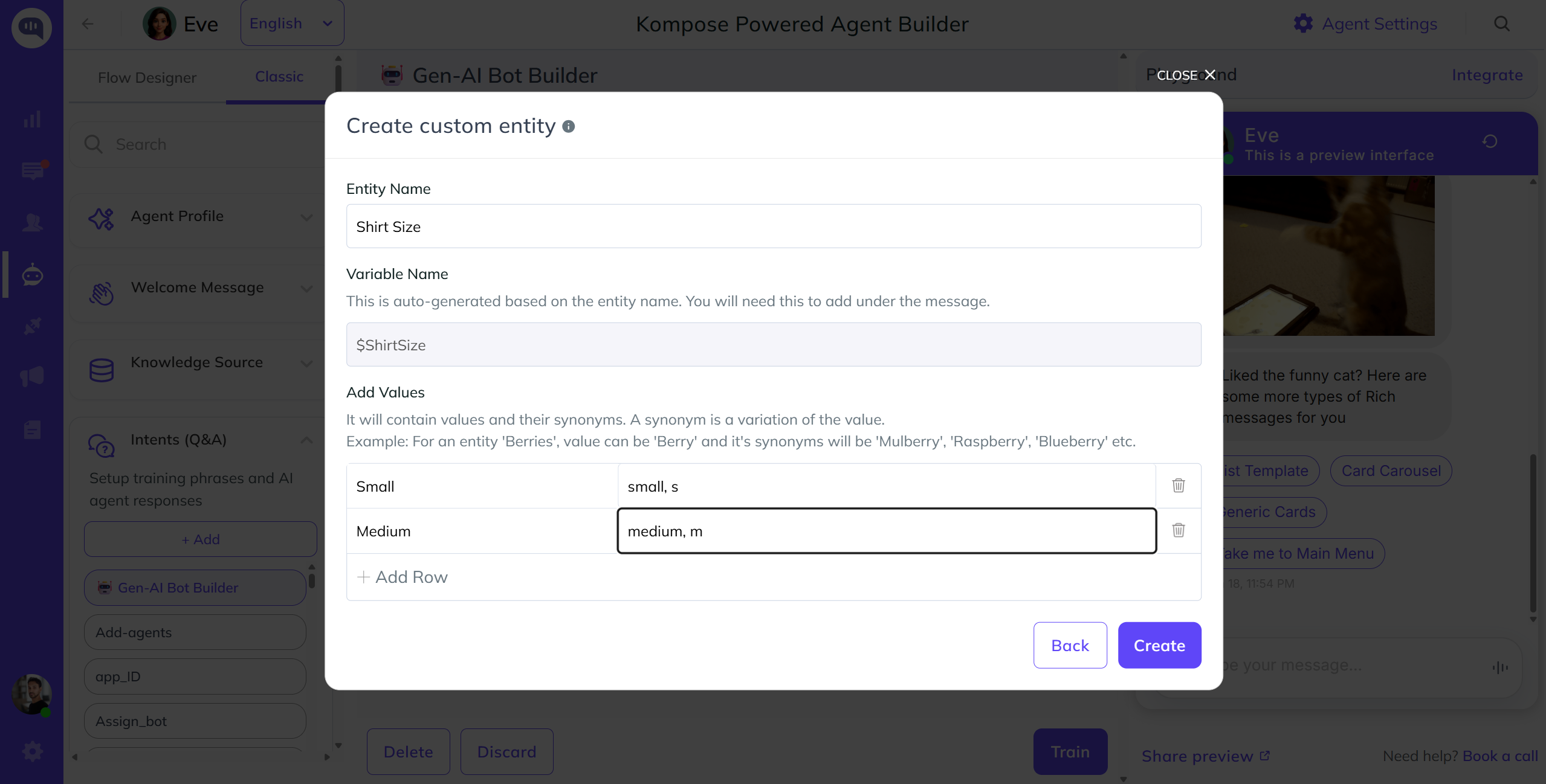Click the Train button
Image resolution: width=1546 pixels, height=784 pixels.
[x=1070, y=751]
